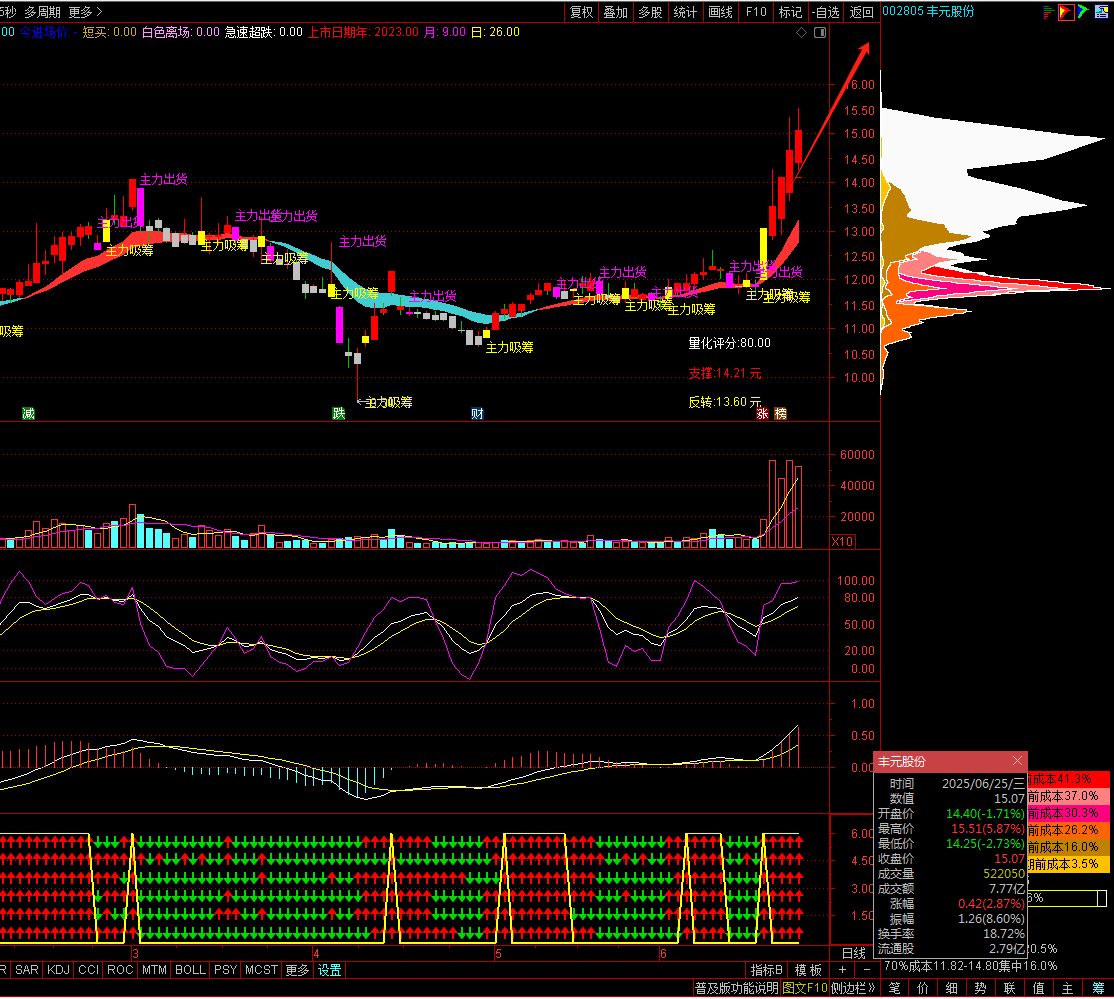Select the KDJ indicator tab
The image size is (1114, 999).
coord(59,970)
